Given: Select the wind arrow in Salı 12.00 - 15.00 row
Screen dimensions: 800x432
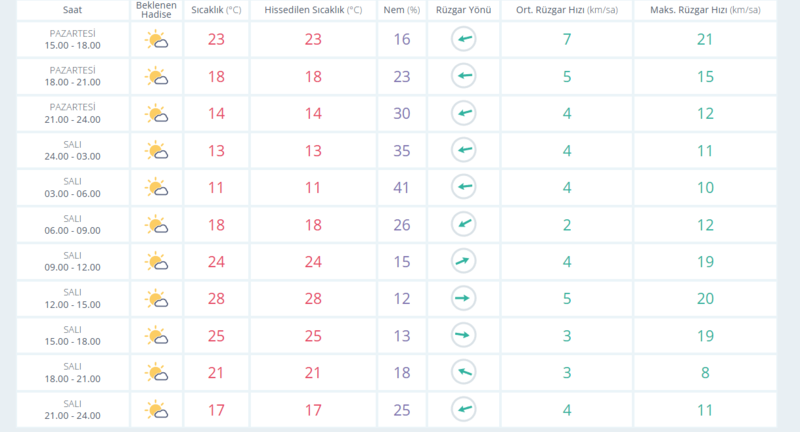Looking at the screenshot, I should coord(463,299).
